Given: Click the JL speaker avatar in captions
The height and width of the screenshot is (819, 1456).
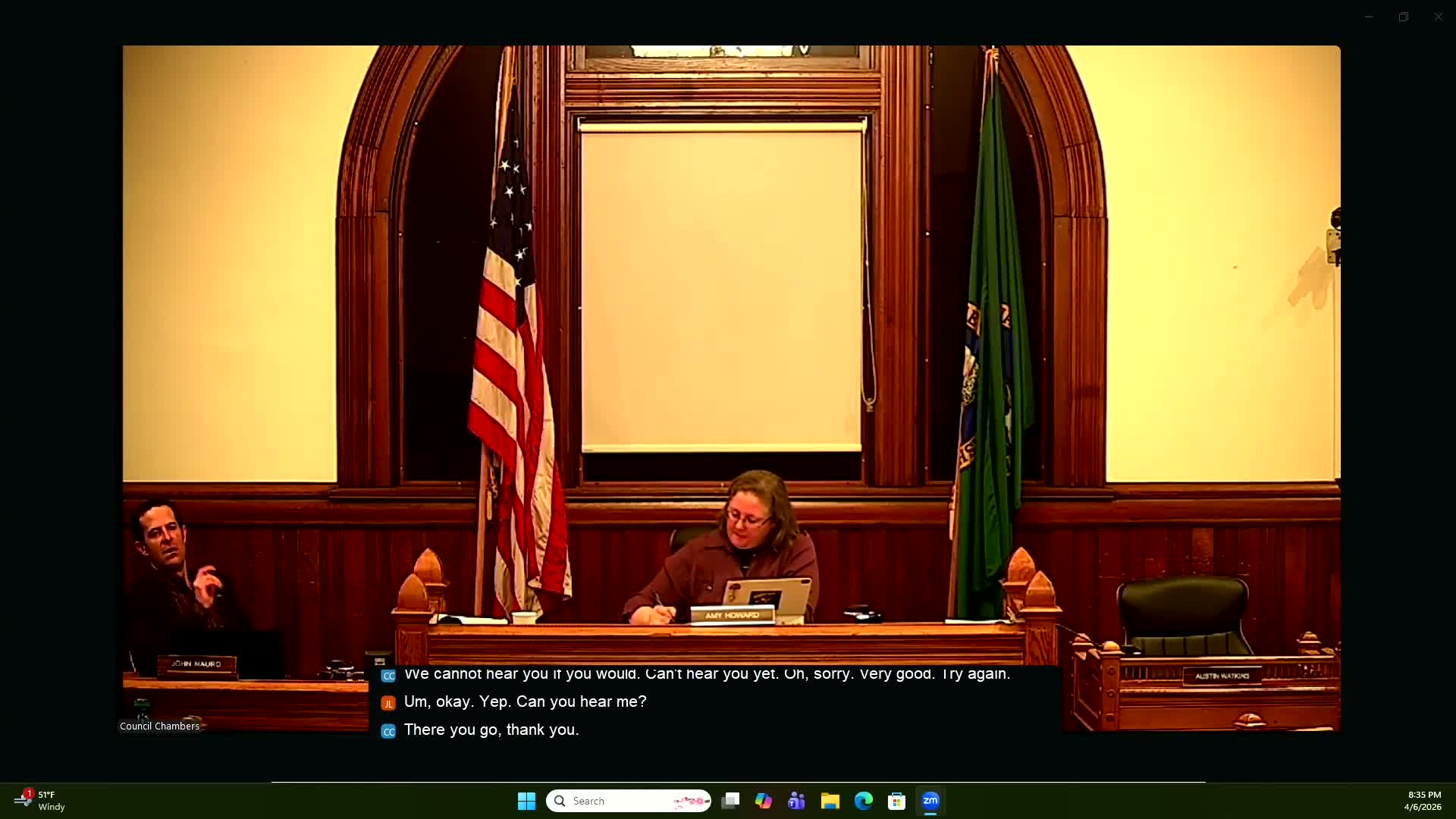Looking at the screenshot, I should 388,703.
